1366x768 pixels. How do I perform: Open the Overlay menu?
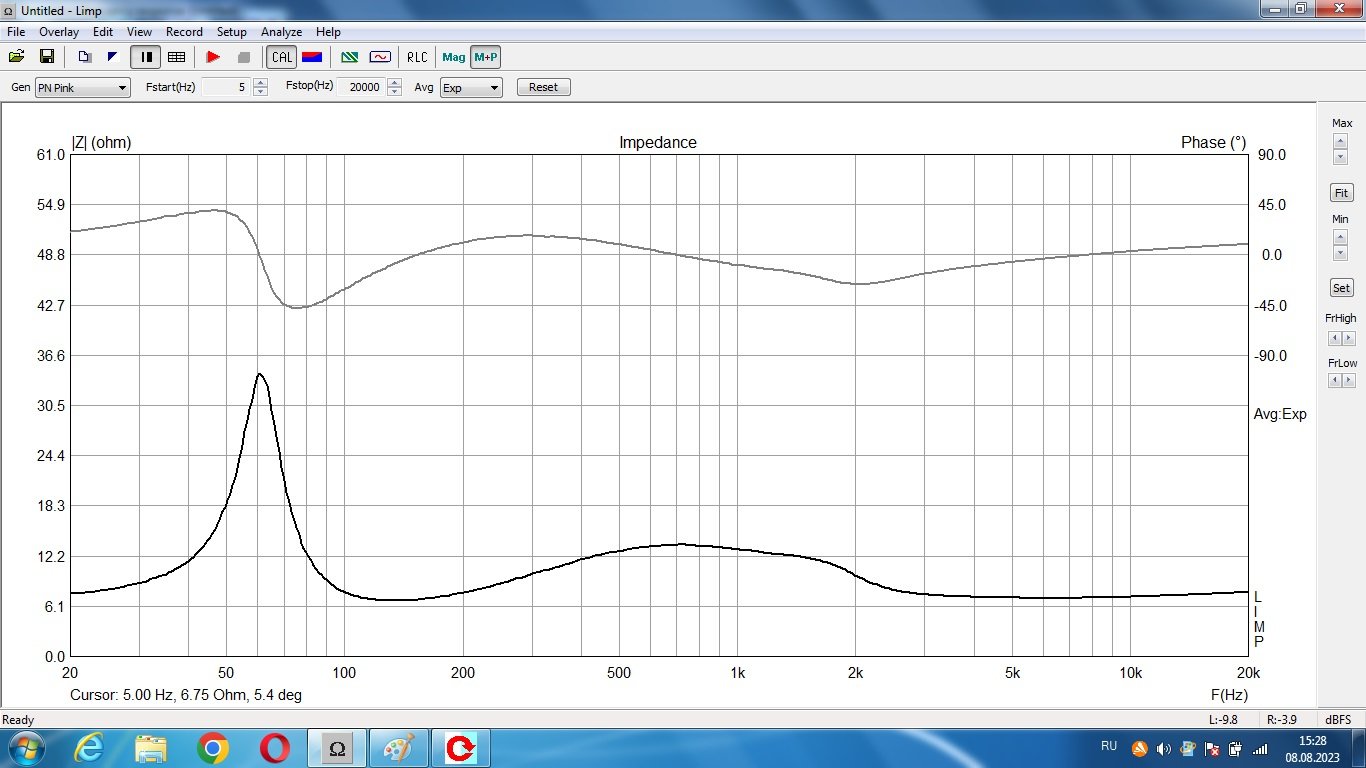(59, 32)
